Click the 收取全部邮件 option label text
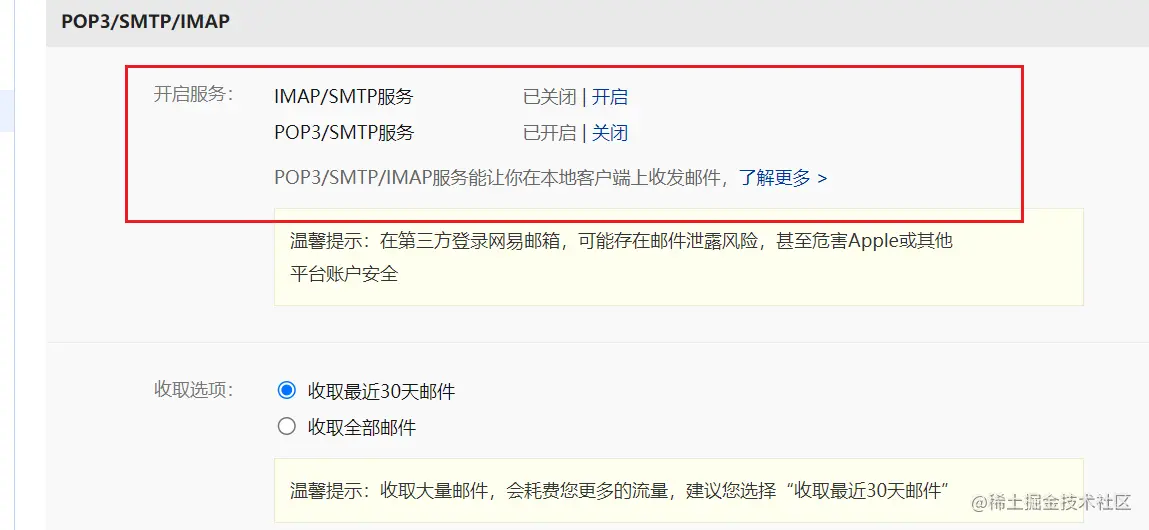The width and height of the screenshot is (1149, 530). point(362,427)
